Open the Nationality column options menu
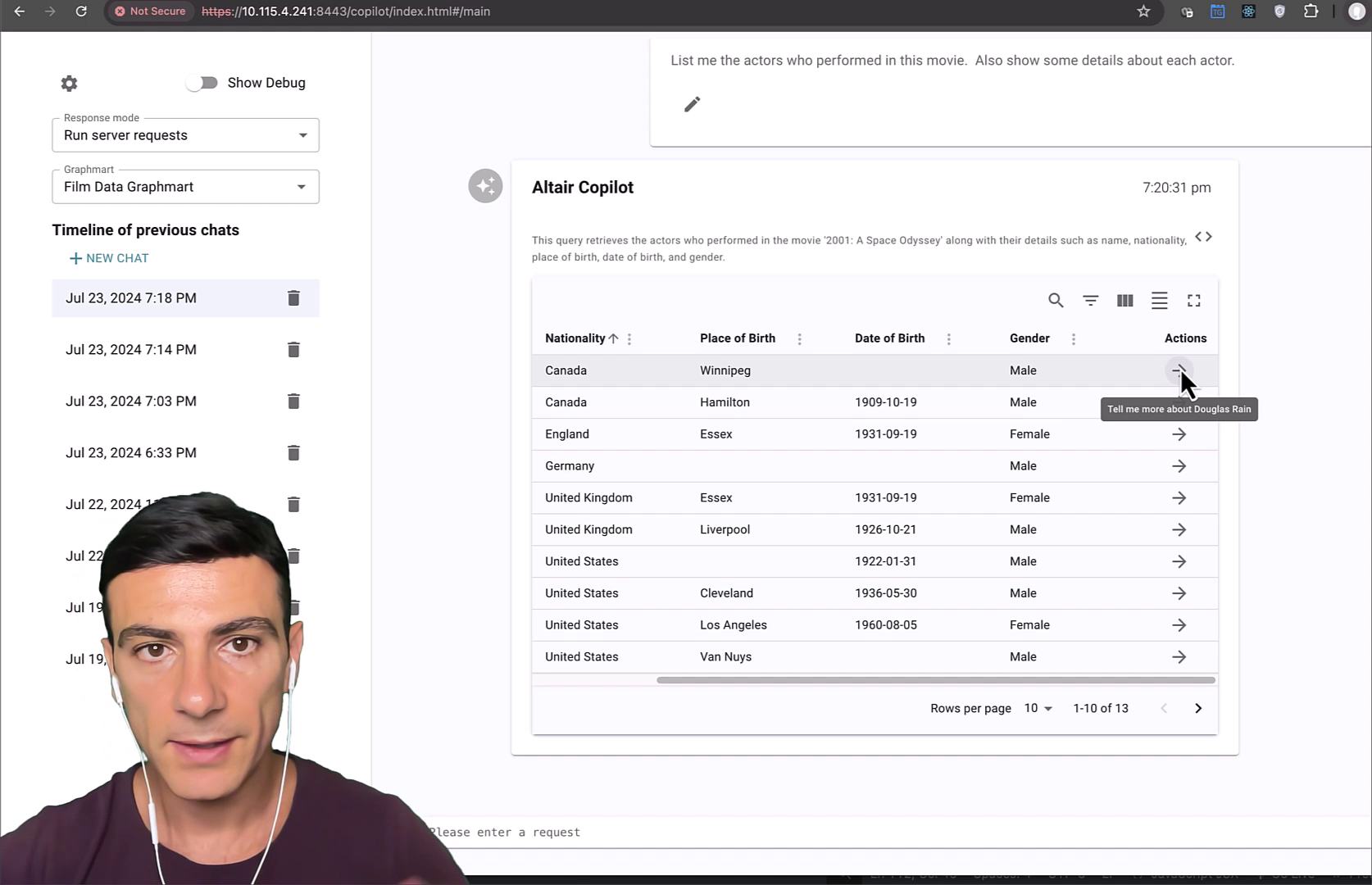Viewport: 1372px width, 885px height. pyautogui.click(x=629, y=338)
